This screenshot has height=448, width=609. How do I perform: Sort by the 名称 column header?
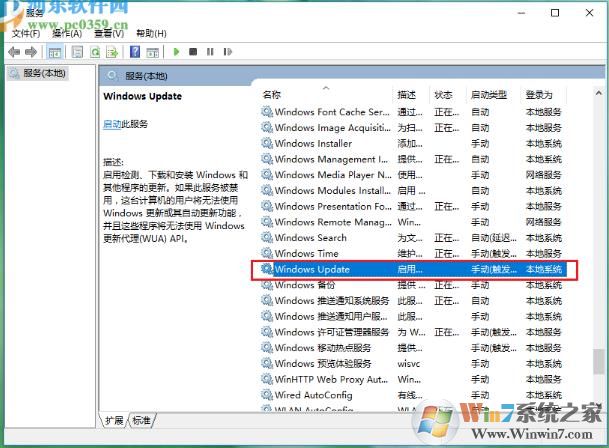[271, 95]
